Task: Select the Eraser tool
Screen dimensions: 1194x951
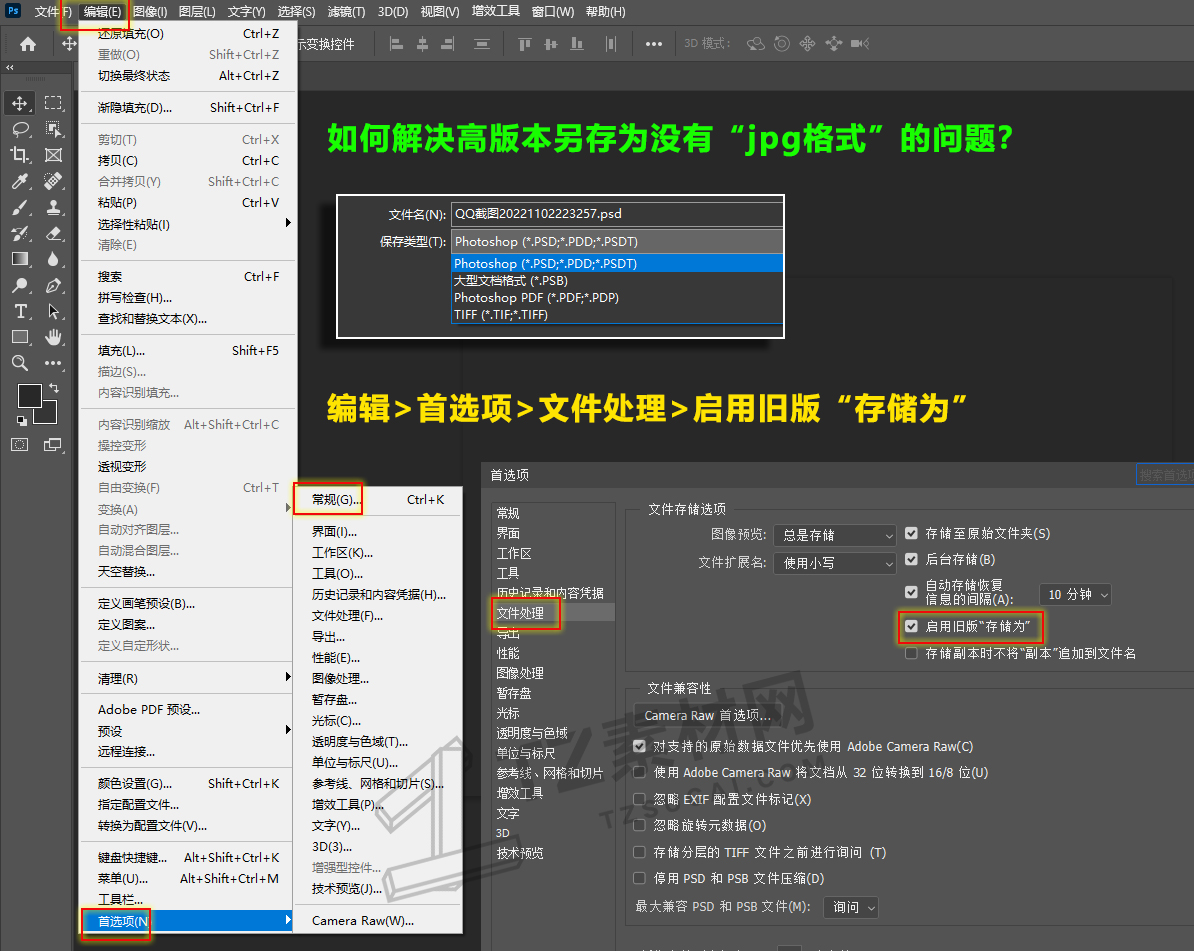Action: point(53,233)
